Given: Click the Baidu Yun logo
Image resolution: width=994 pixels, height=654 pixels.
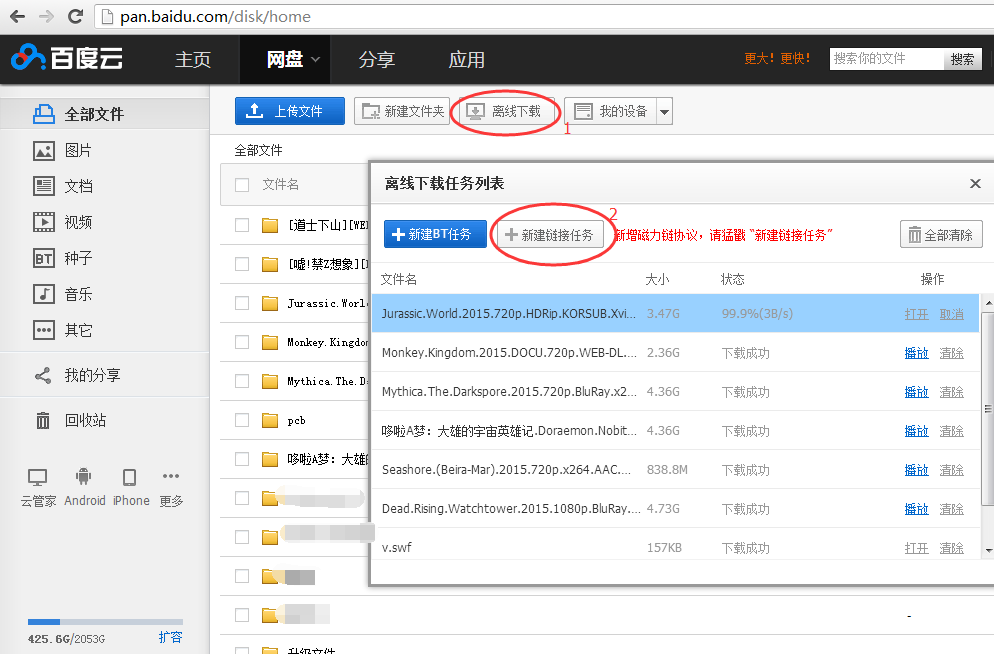Looking at the screenshot, I should [x=67, y=58].
